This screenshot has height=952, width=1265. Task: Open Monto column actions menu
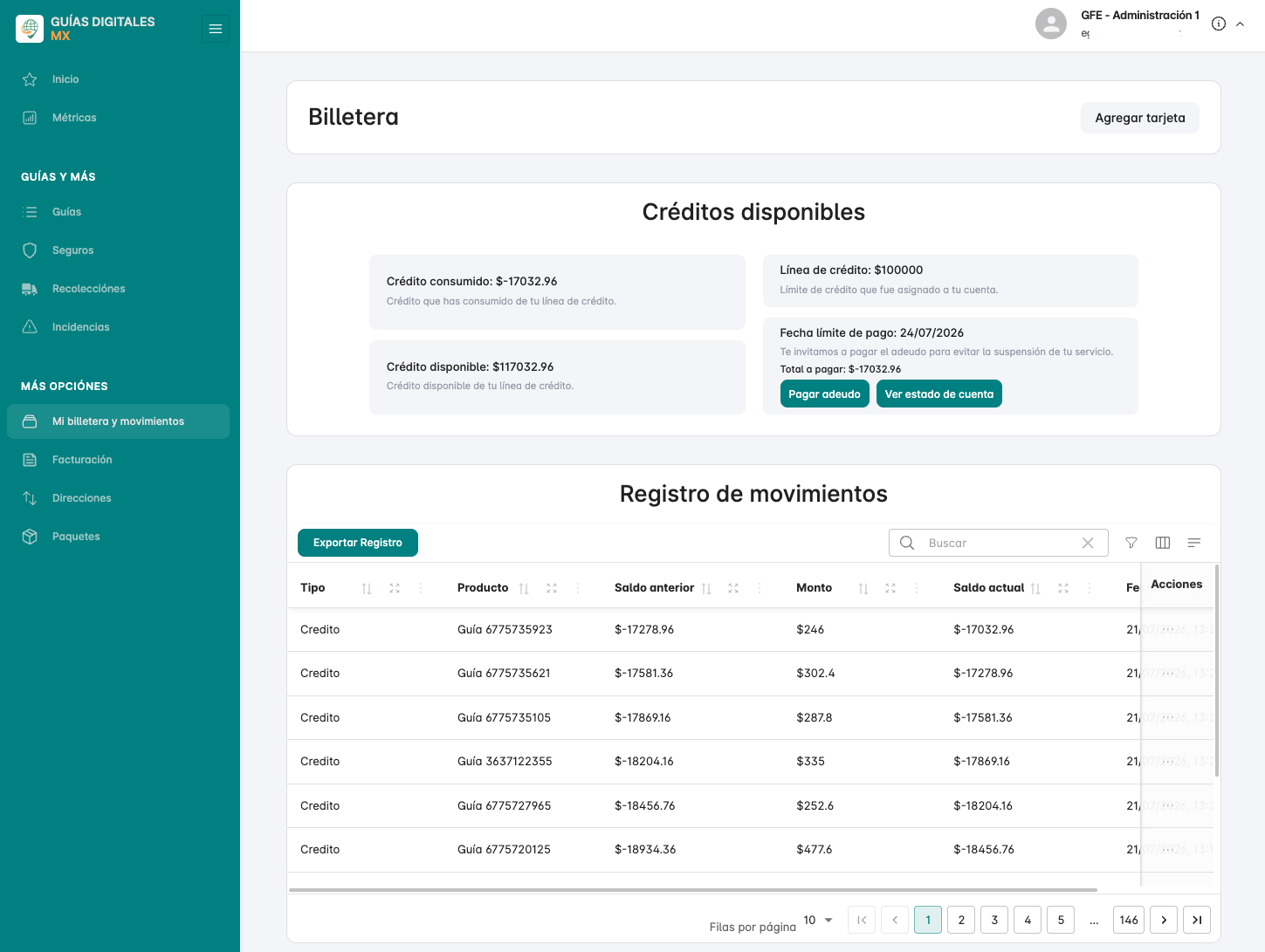pos(917,588)
